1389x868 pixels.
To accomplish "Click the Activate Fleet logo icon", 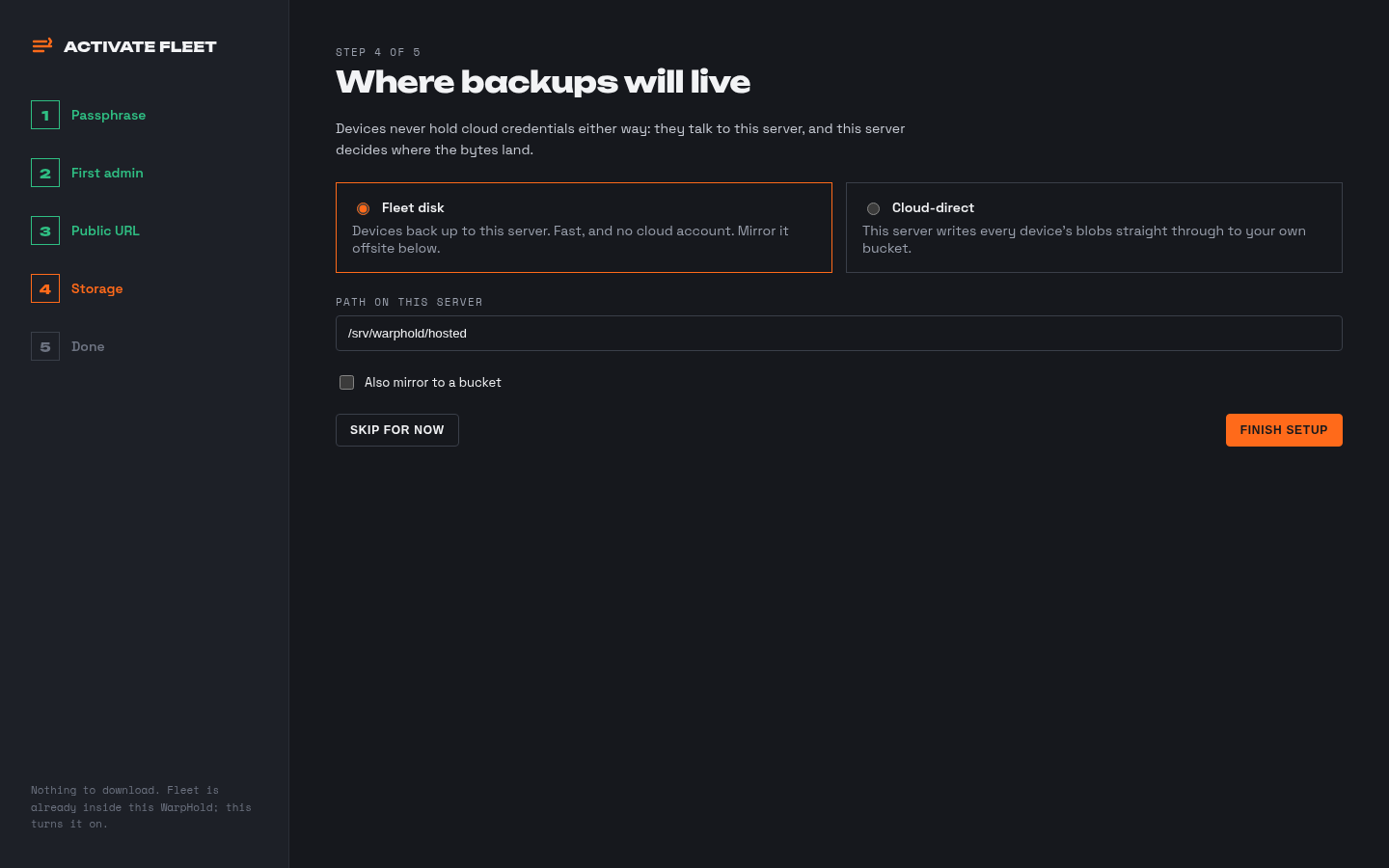I will click(x=42, y=45).
